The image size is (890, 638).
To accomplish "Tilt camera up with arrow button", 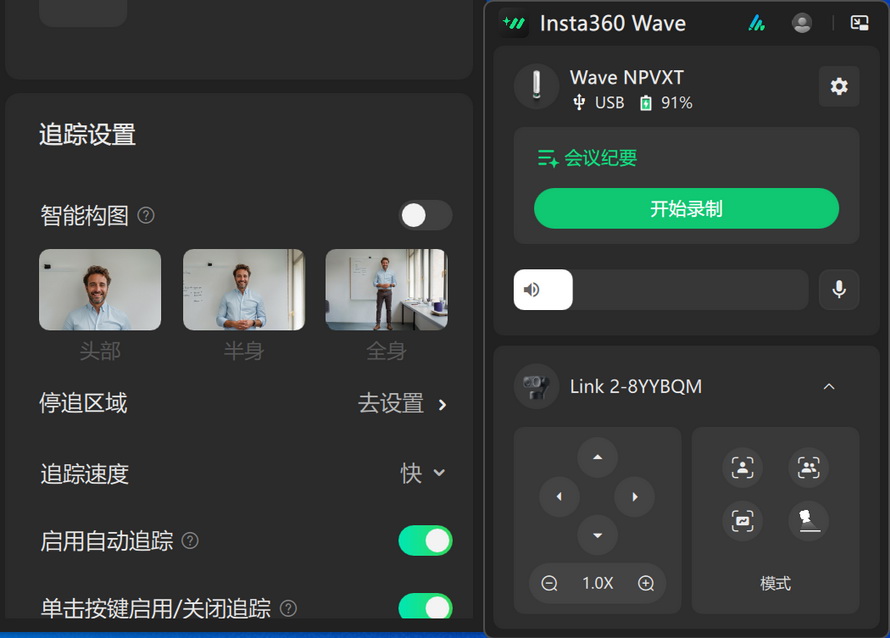I will pos(597,458).
